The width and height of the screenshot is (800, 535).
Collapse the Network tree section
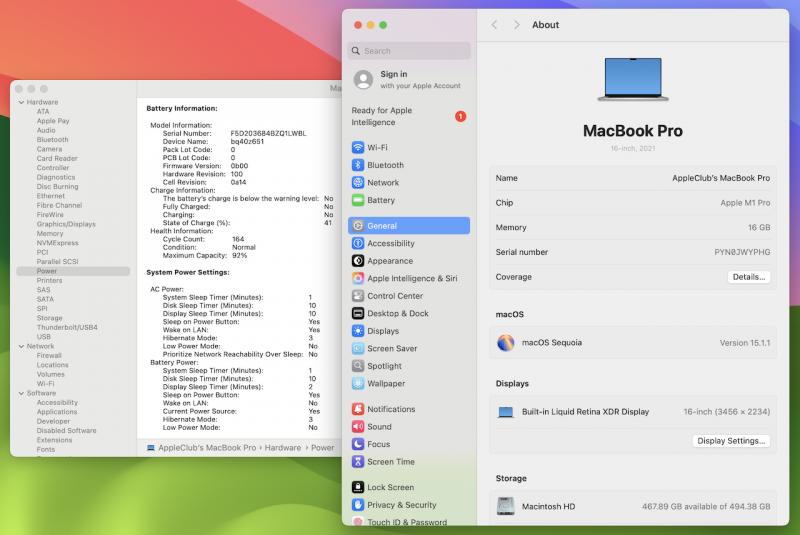tap(21, 346)
